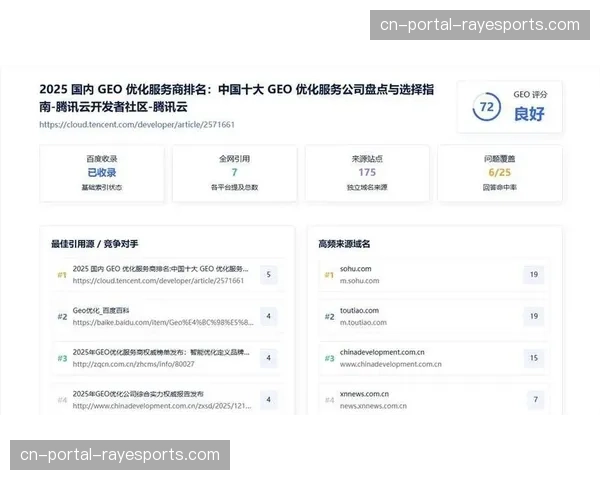Click the circular 72 GEO score gauge
Image resolution: width=600 pixels, height=480 pixels.
click(x=486, y=107)
